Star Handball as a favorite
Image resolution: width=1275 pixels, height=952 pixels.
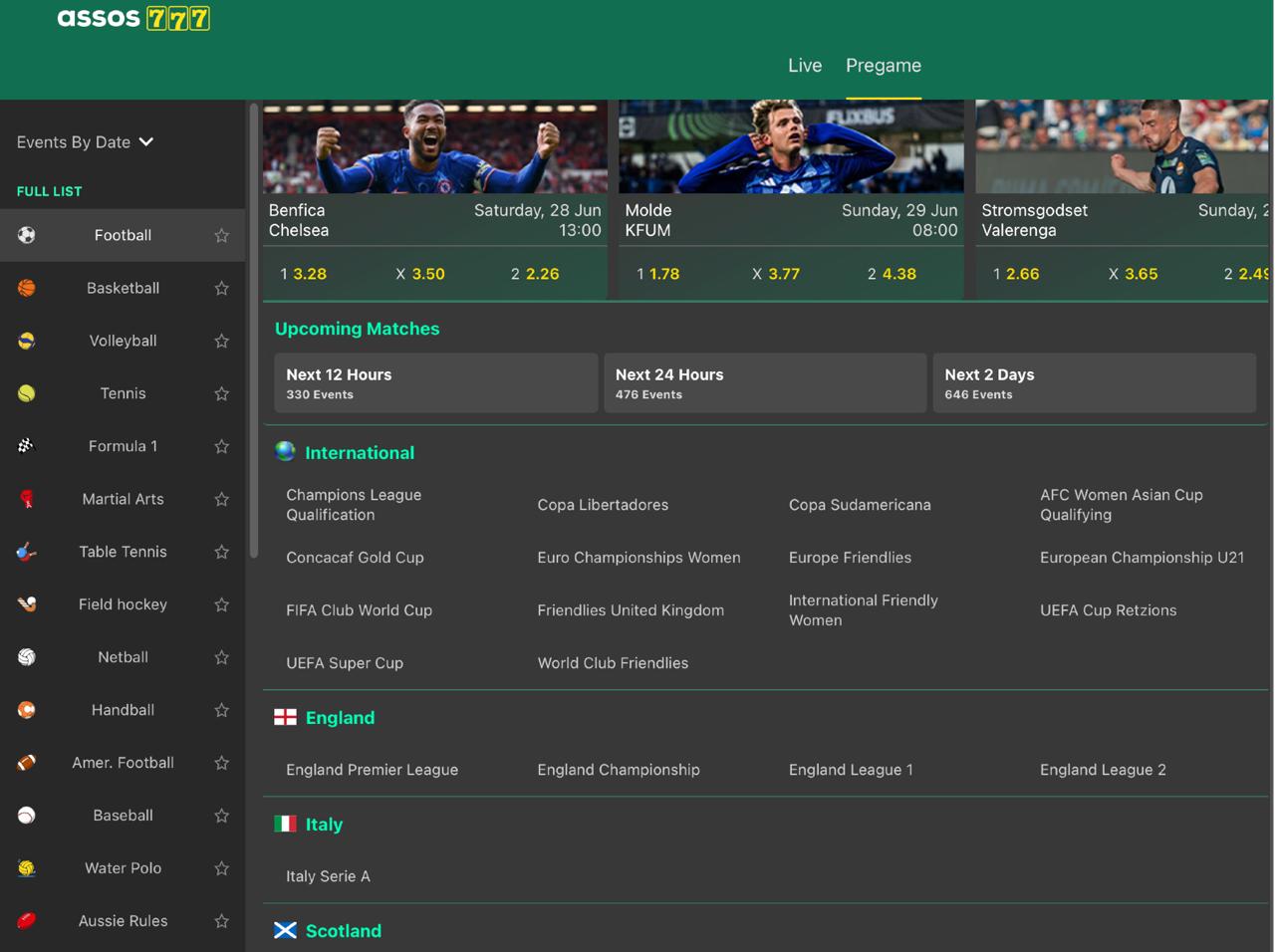222,710
